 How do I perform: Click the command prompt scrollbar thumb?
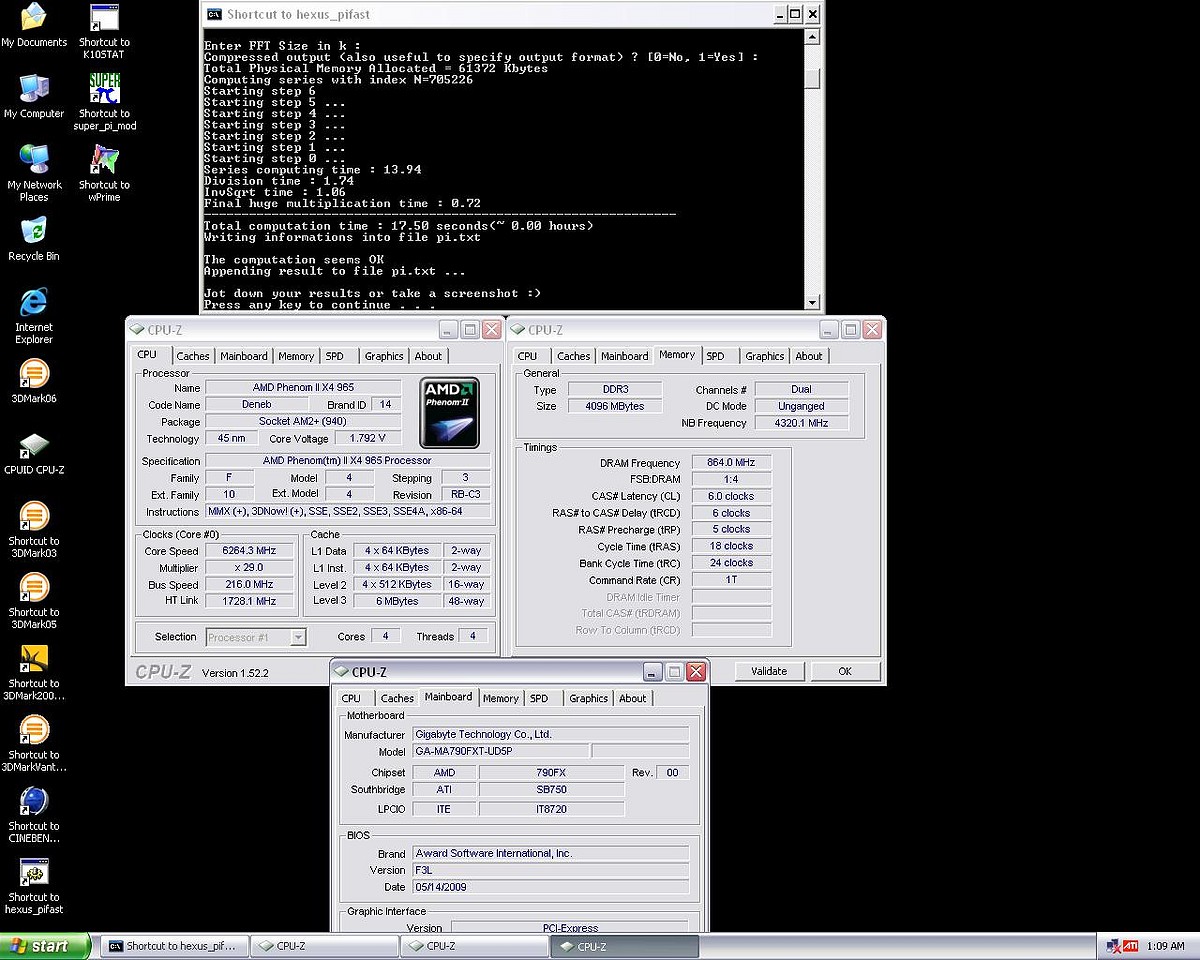812,80
